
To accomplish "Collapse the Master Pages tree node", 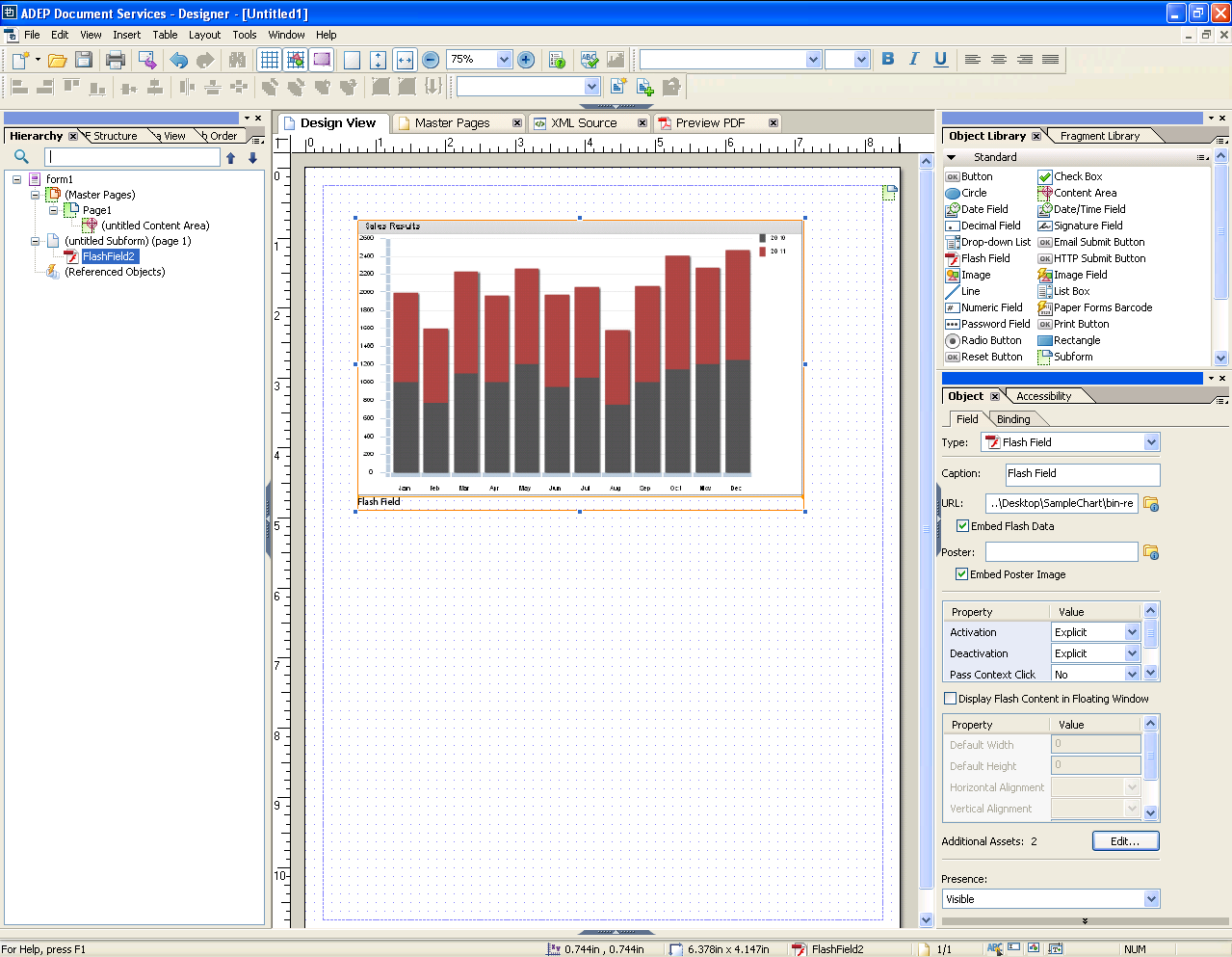I will [x=35, y=195].
